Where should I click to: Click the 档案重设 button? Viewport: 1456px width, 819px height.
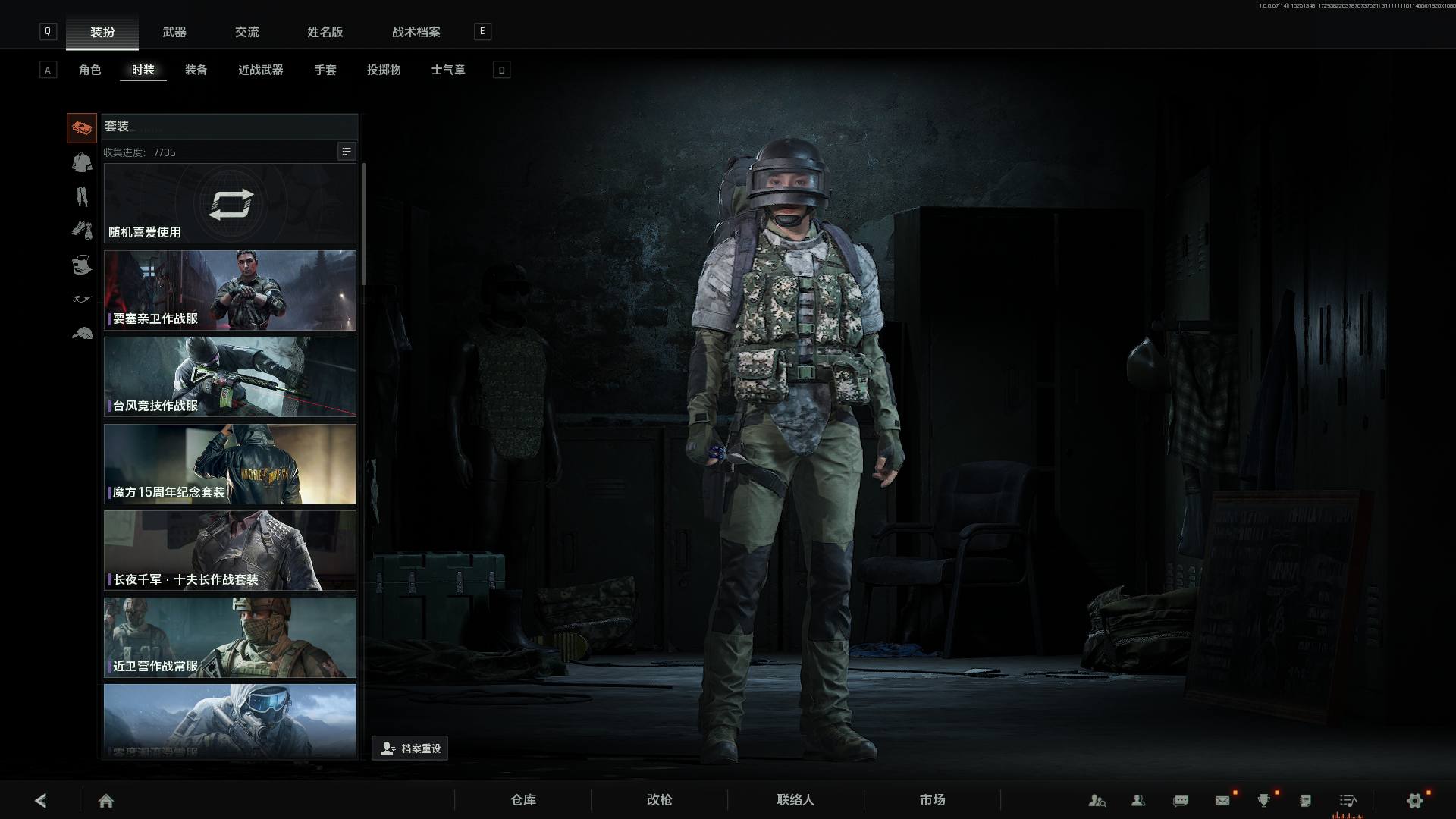[409, 748]
